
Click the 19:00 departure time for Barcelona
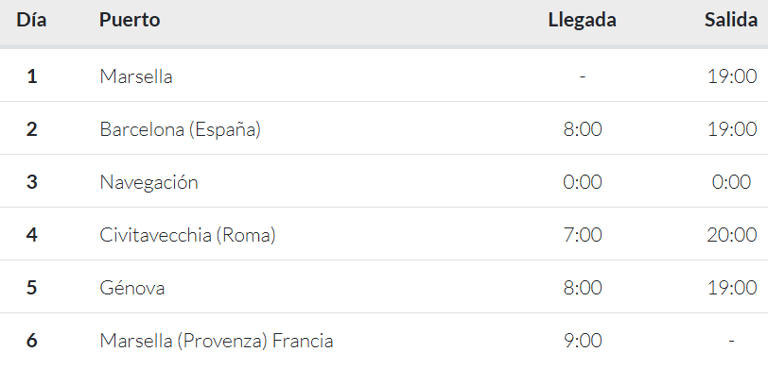732,129
